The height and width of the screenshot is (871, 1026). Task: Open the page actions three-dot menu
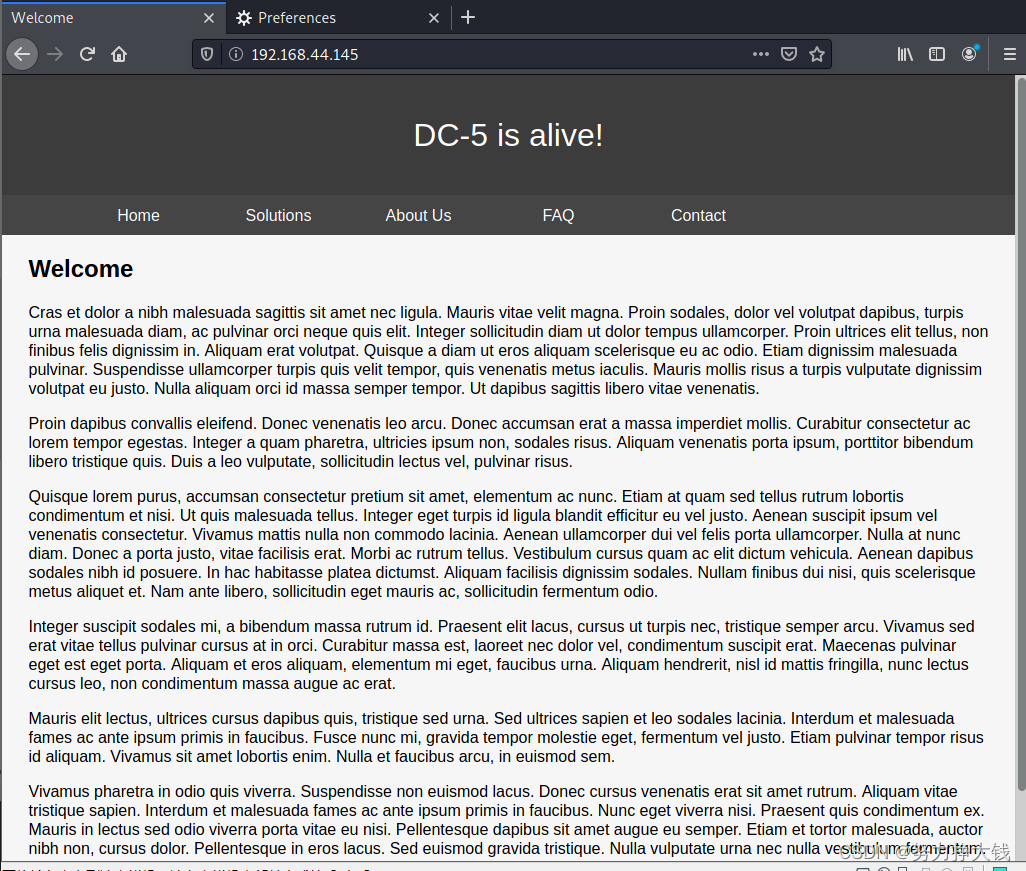coord(760,54)
